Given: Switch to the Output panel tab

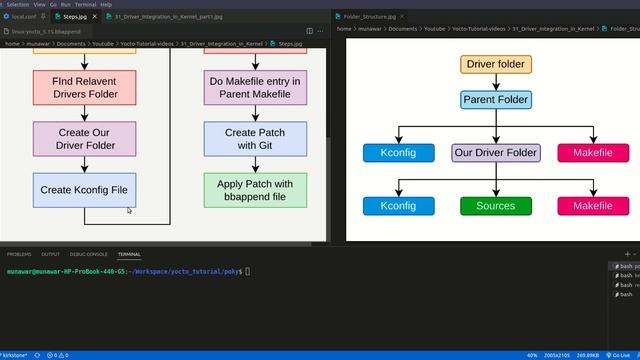Looking at the screenshot, I should click(51, 254).
